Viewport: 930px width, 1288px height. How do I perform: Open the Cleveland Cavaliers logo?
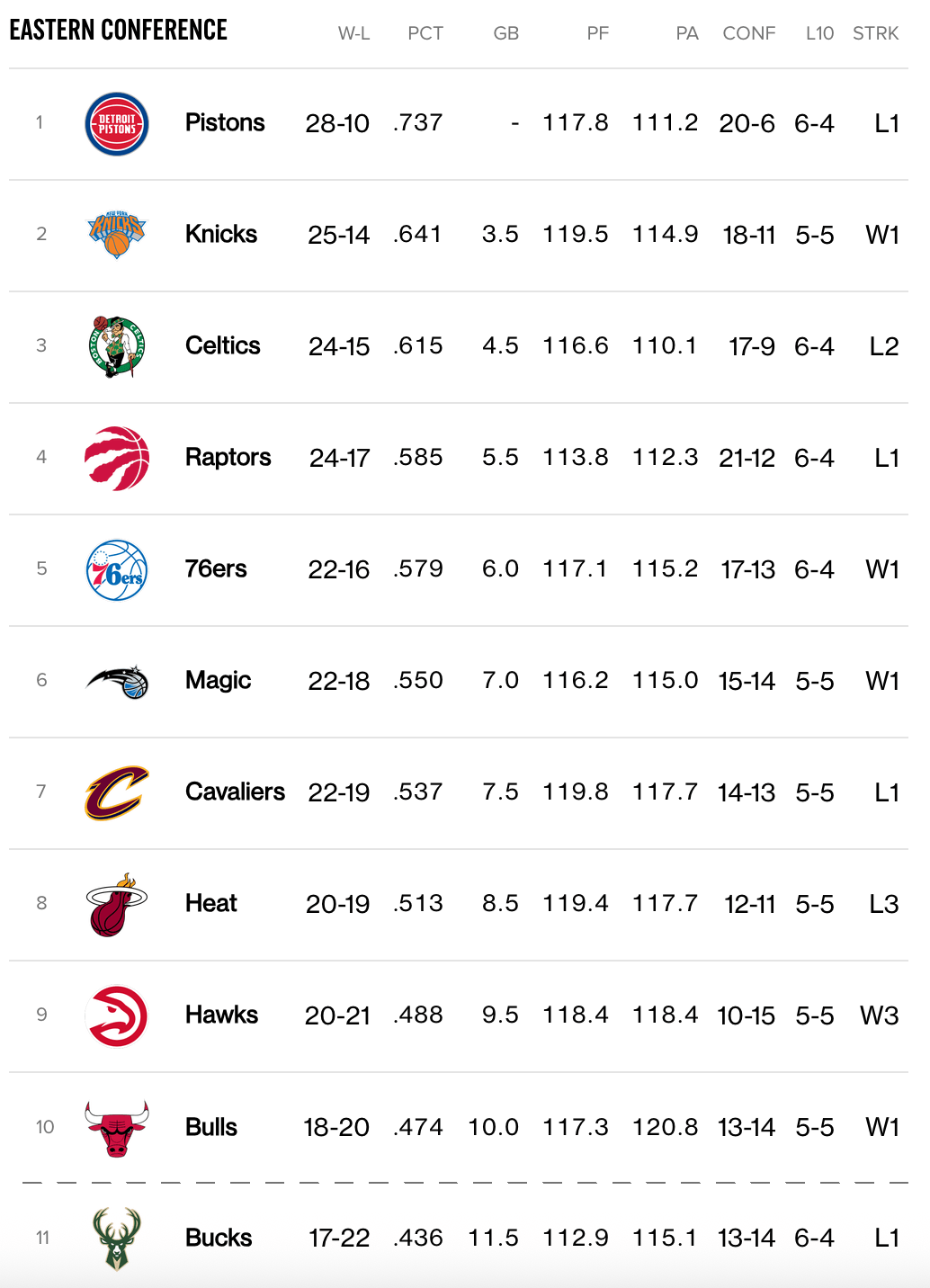pos(117,792)
